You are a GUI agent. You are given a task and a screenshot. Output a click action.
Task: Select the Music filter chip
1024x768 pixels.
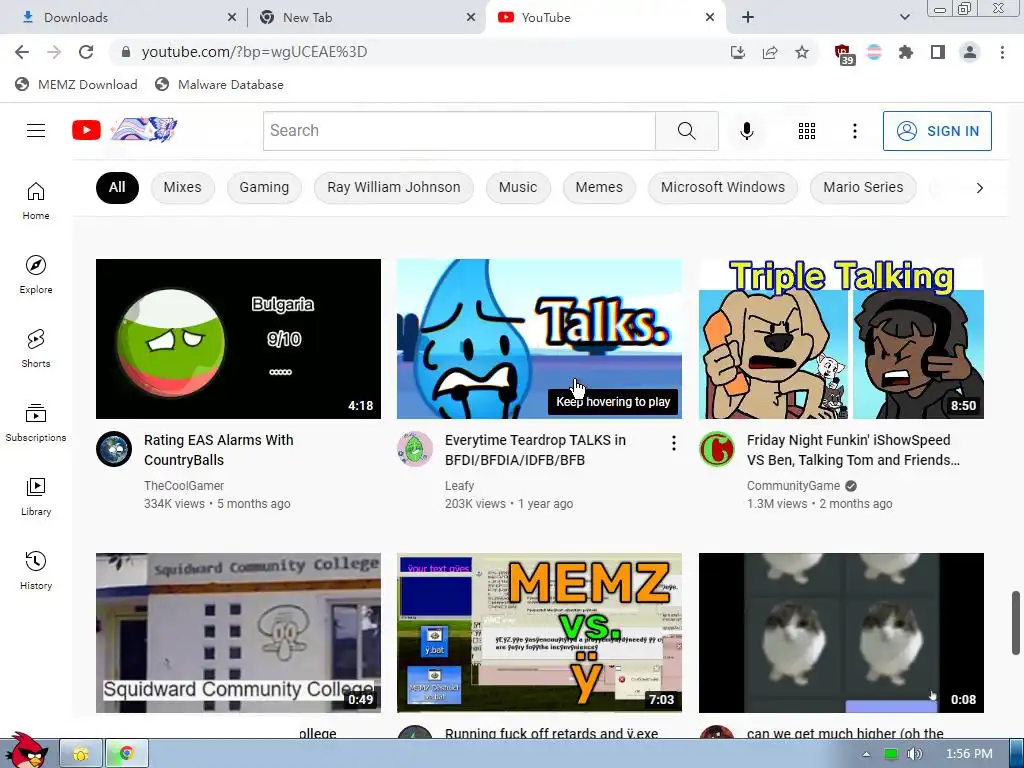518,187
